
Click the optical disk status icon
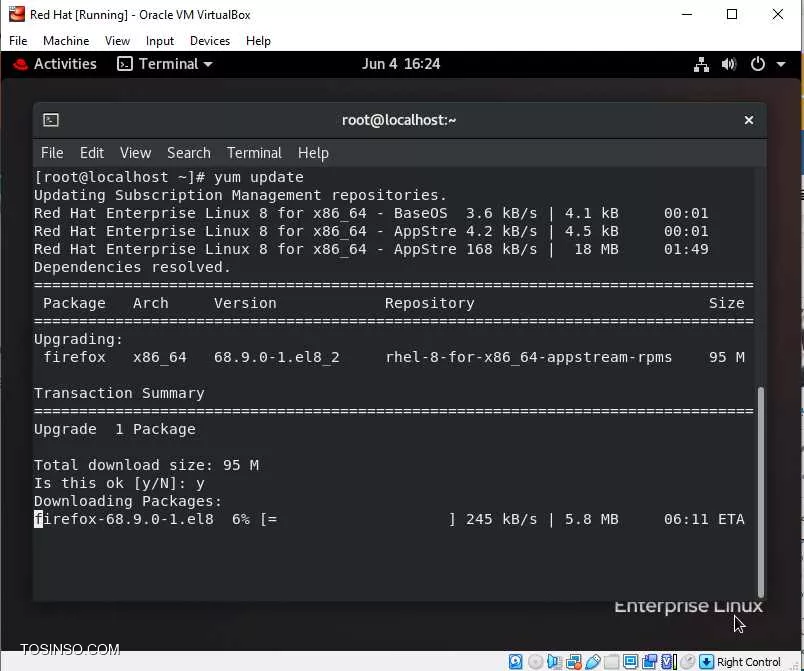[536, 662]
